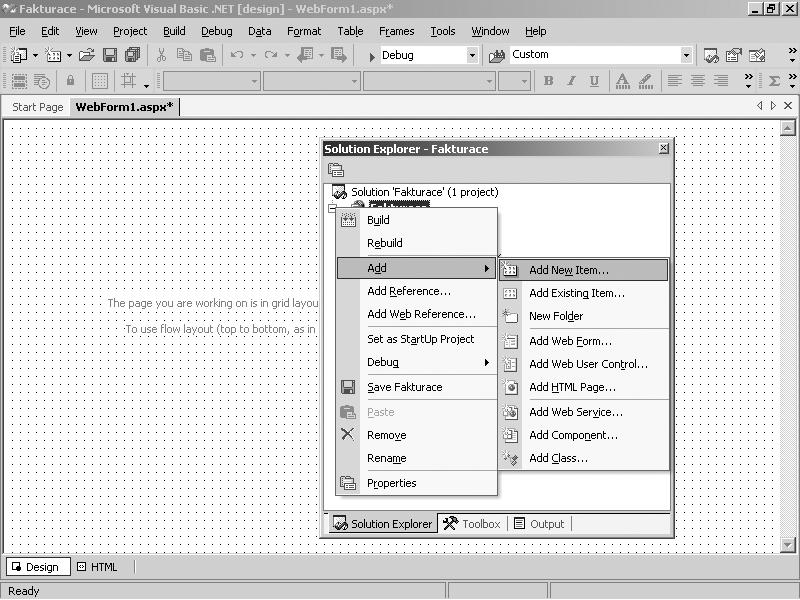Undo the last action with the toolbar icon
Viewport: 800px width, 600px height.
237,55
